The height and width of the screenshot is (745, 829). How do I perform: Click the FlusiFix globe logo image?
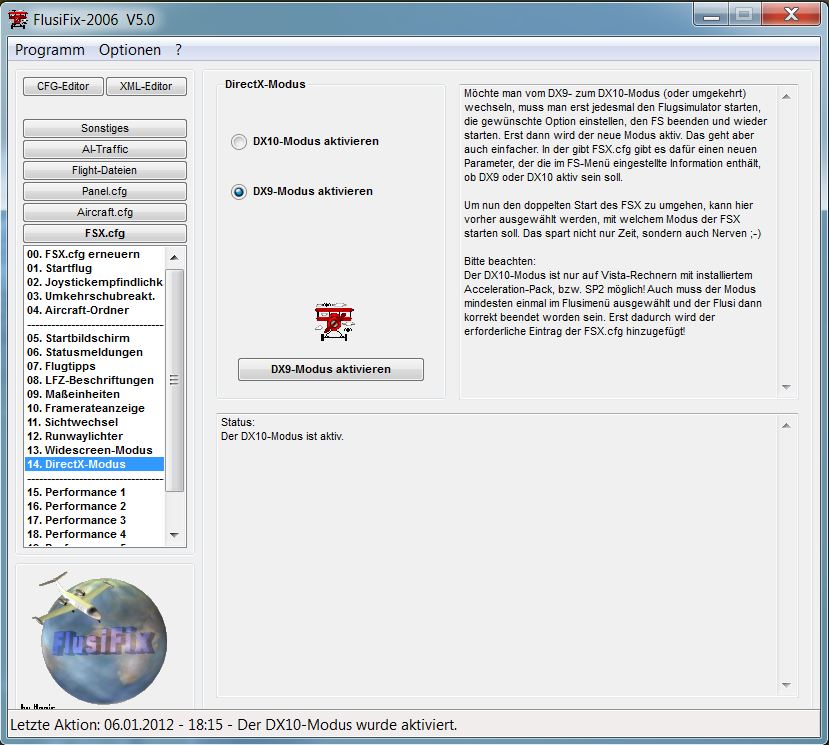100,639
